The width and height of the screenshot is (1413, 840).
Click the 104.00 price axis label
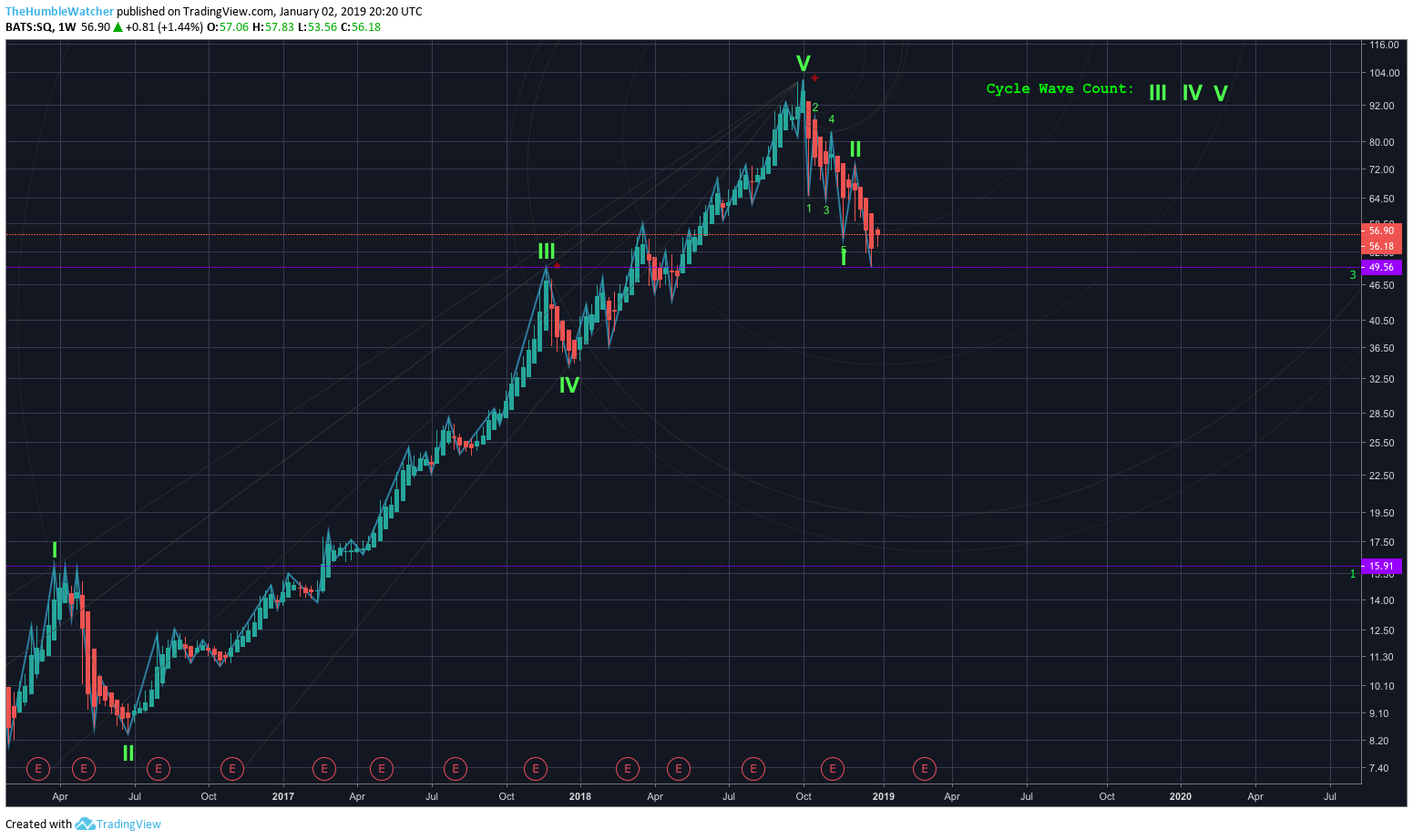point(1384,73)
